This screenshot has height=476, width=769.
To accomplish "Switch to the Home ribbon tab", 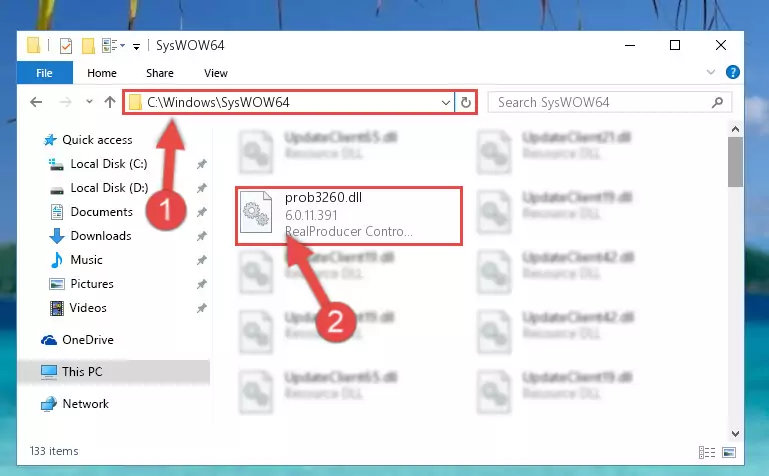I will click(x=102, y=73).
